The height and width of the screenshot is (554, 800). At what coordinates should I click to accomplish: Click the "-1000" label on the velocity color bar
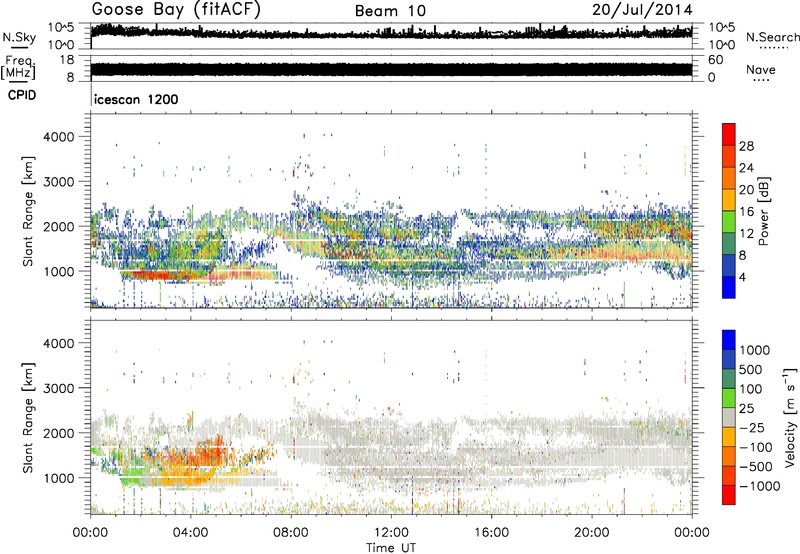759,486
